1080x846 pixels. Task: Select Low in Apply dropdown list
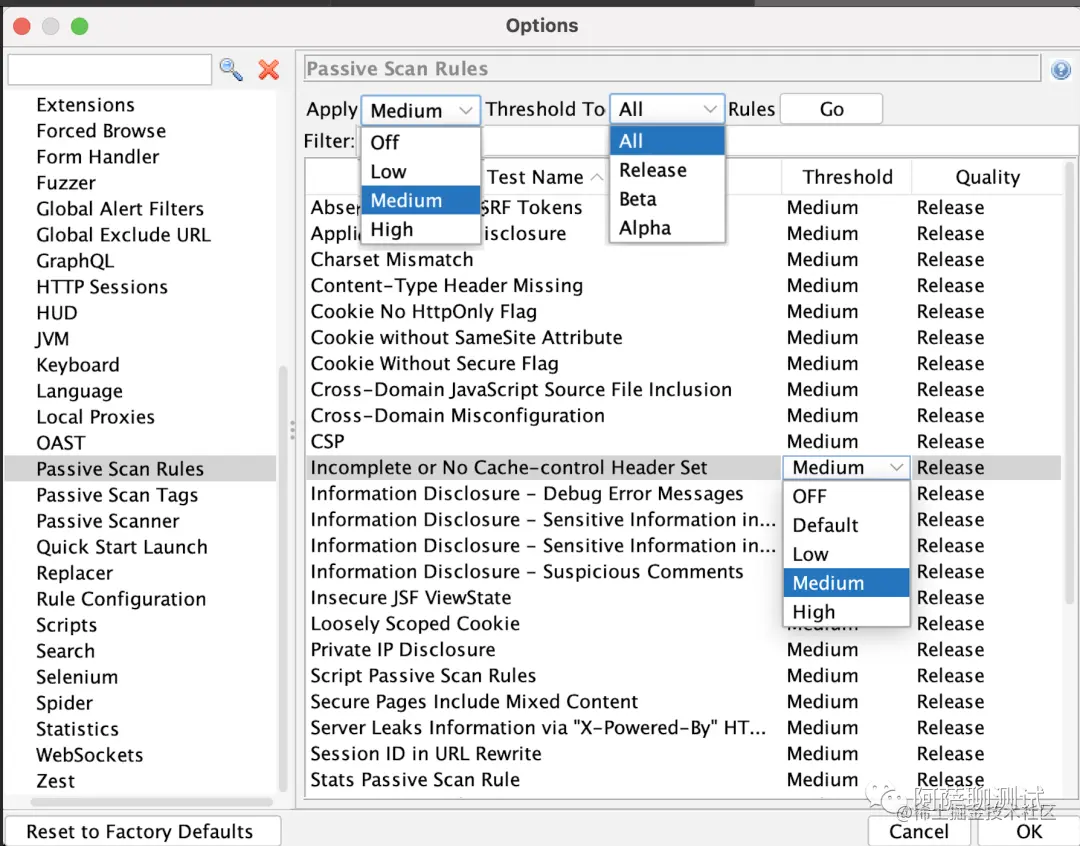tap(420, 172)
